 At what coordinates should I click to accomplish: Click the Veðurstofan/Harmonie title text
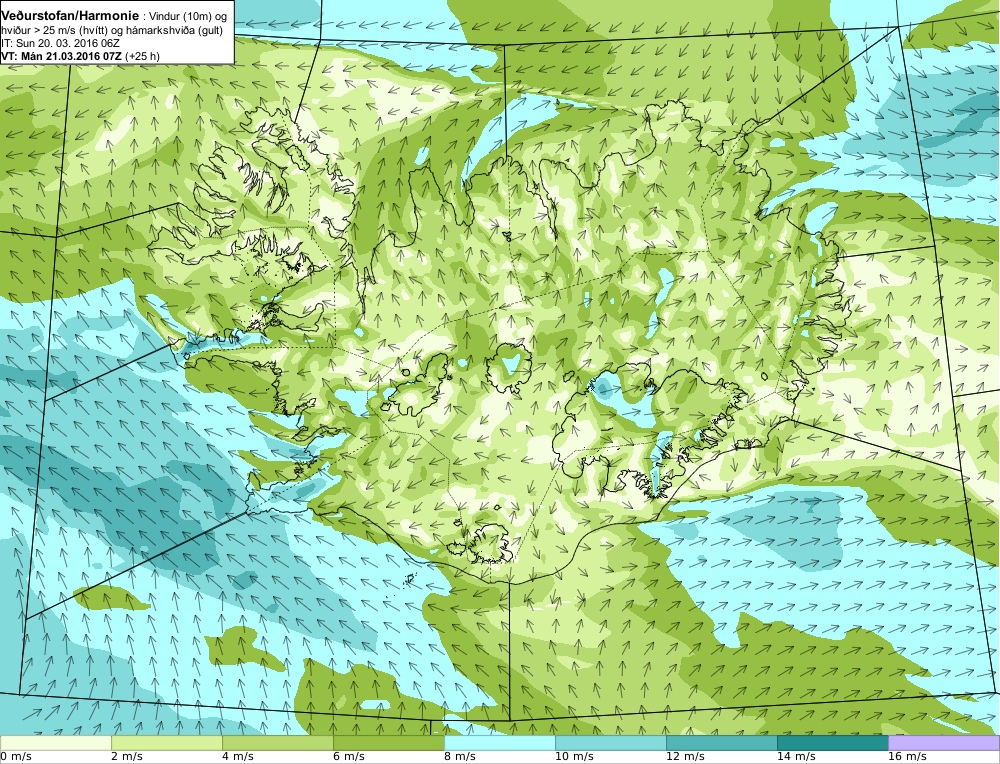click(70, 16)
